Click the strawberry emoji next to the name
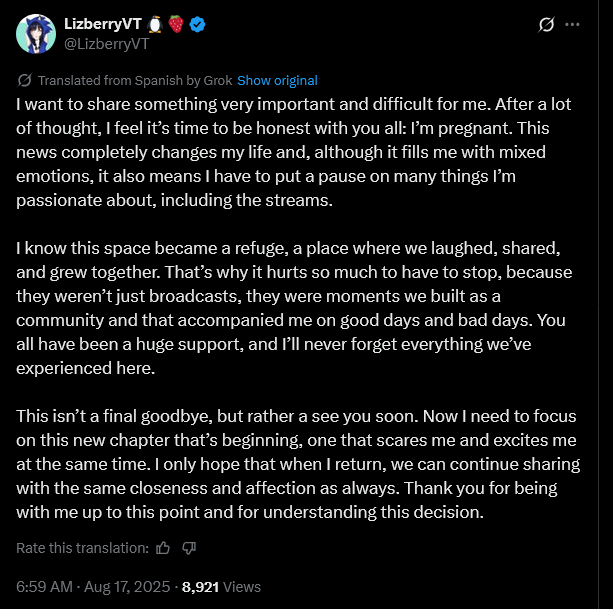 tap(175, 24)
